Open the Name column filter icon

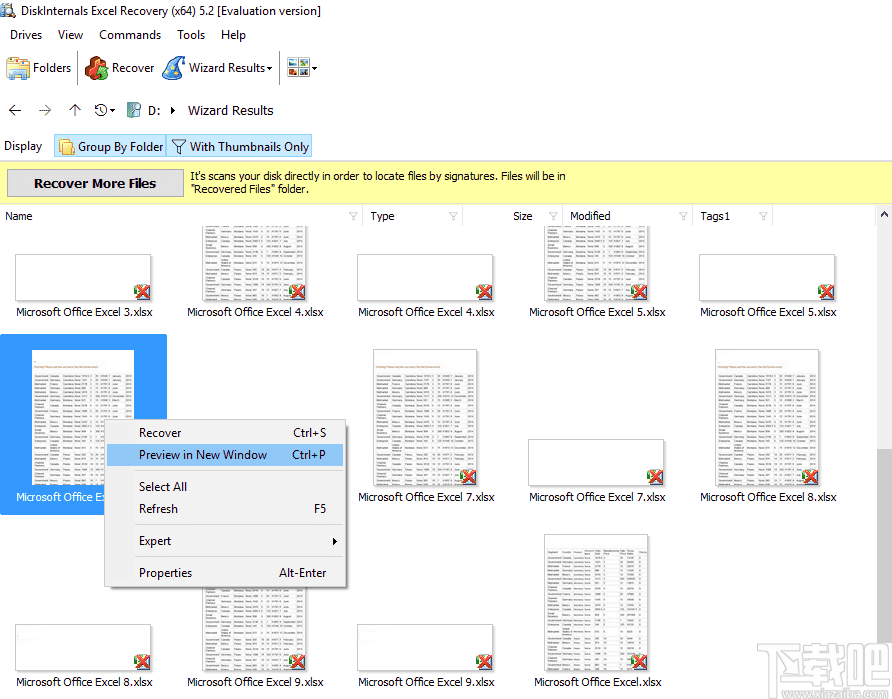(x=353, y=216)
